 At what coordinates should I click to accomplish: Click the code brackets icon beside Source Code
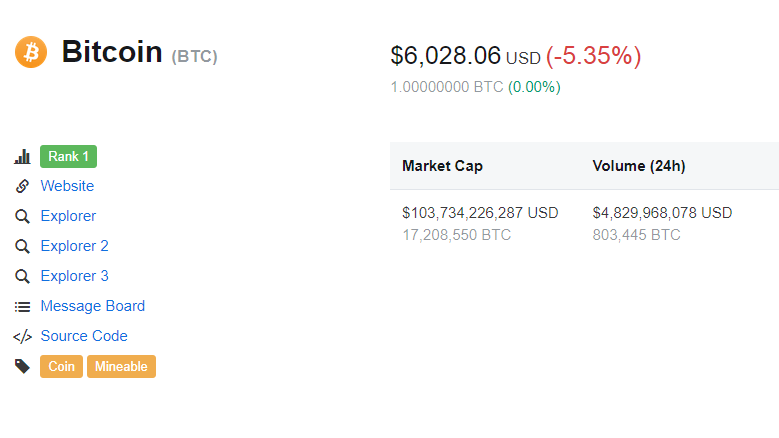point(22,336)
